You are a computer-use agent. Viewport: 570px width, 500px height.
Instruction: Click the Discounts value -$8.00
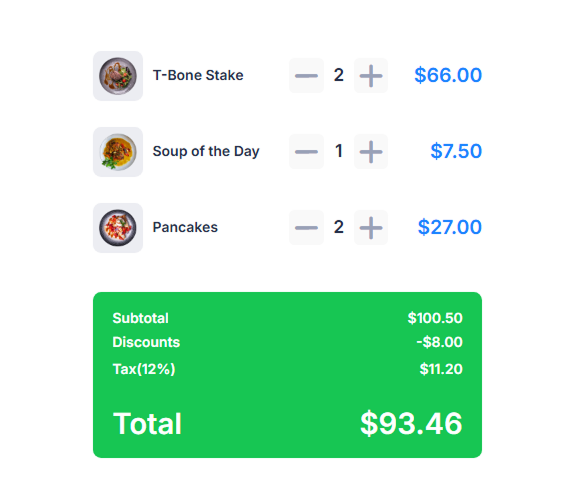(x=439, y=342)
